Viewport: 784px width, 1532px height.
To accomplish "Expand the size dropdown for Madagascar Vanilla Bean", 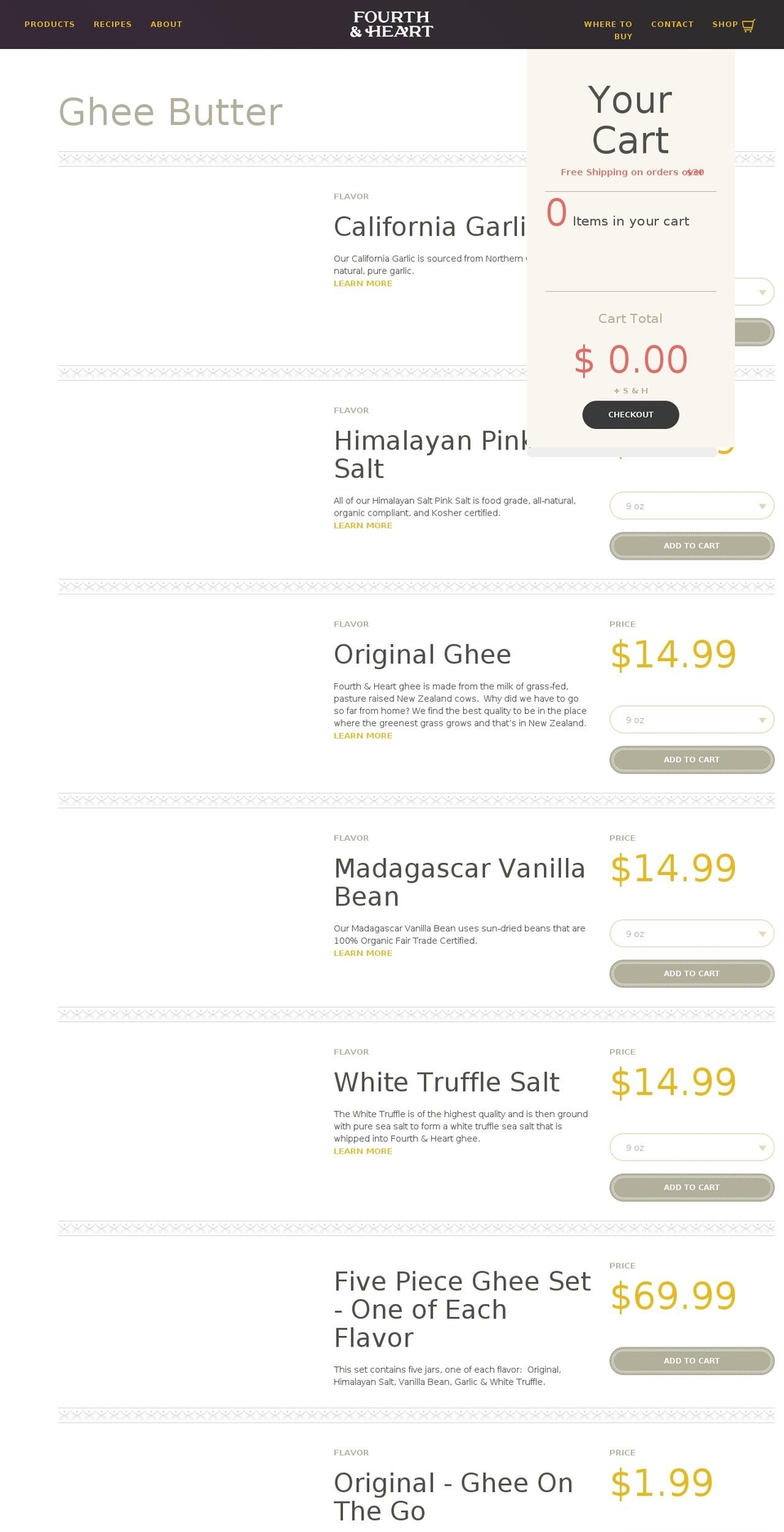I will pos(691,933).
